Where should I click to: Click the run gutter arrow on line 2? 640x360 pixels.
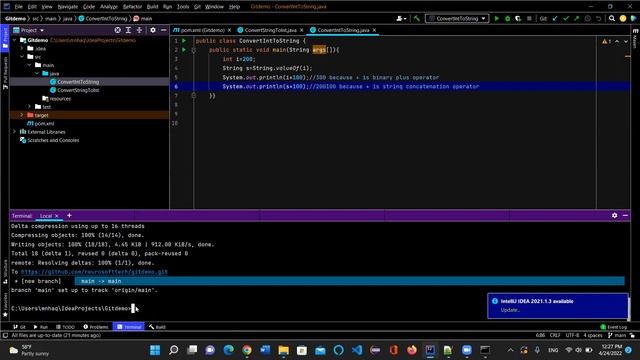(x=184, y=50)
